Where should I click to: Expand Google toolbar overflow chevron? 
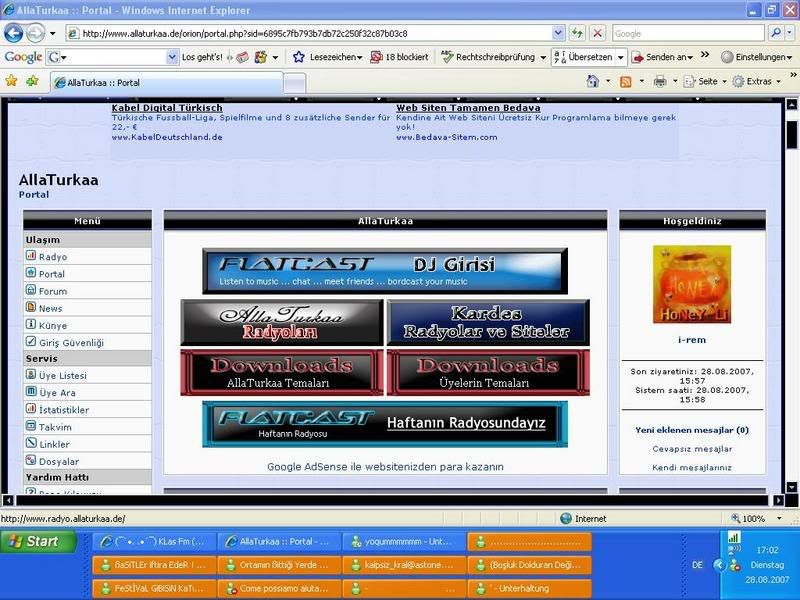[x=705, y=55]
